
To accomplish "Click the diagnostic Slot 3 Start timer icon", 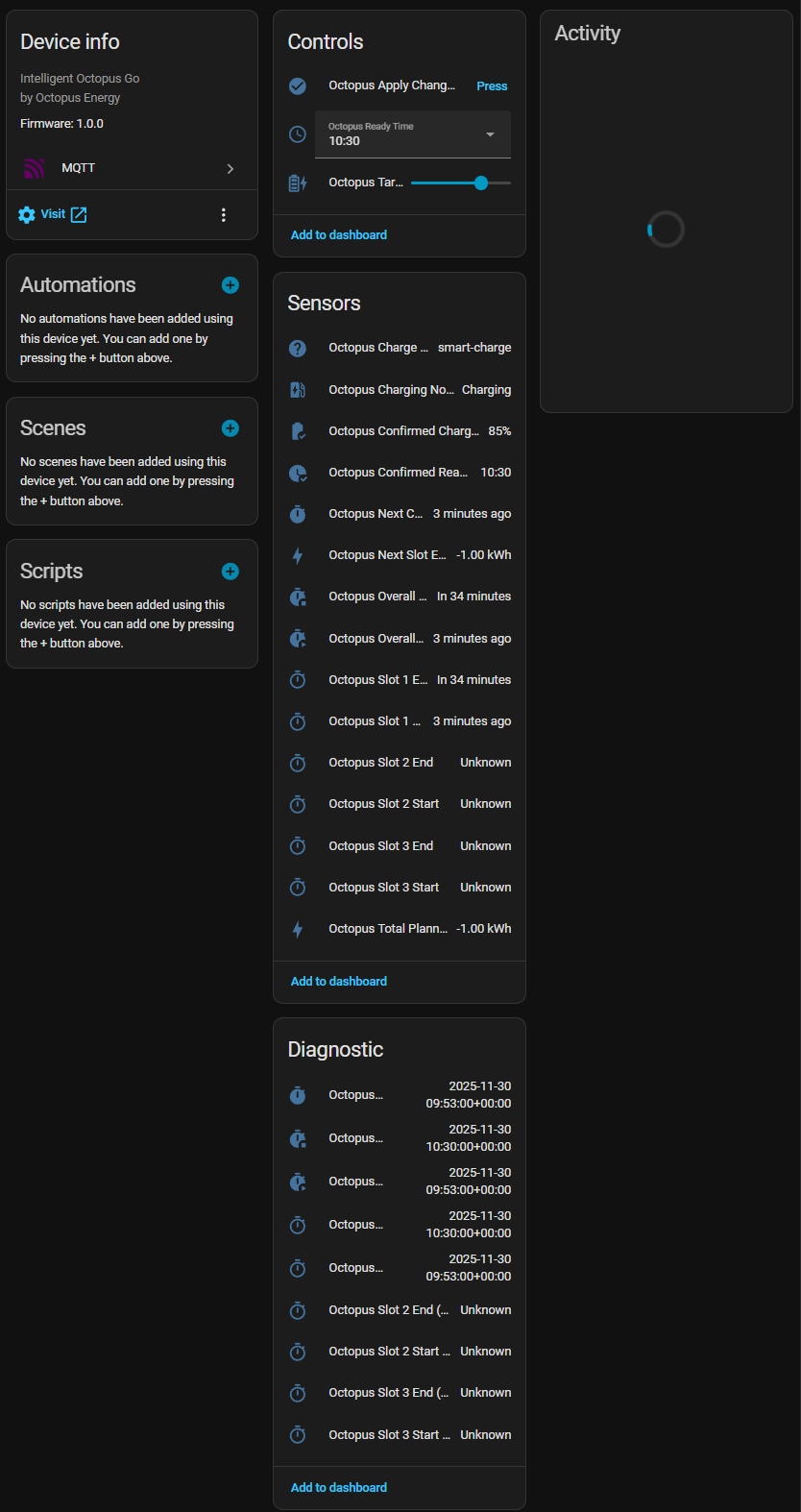I will pyautogui.click(x=298, y=1435).
